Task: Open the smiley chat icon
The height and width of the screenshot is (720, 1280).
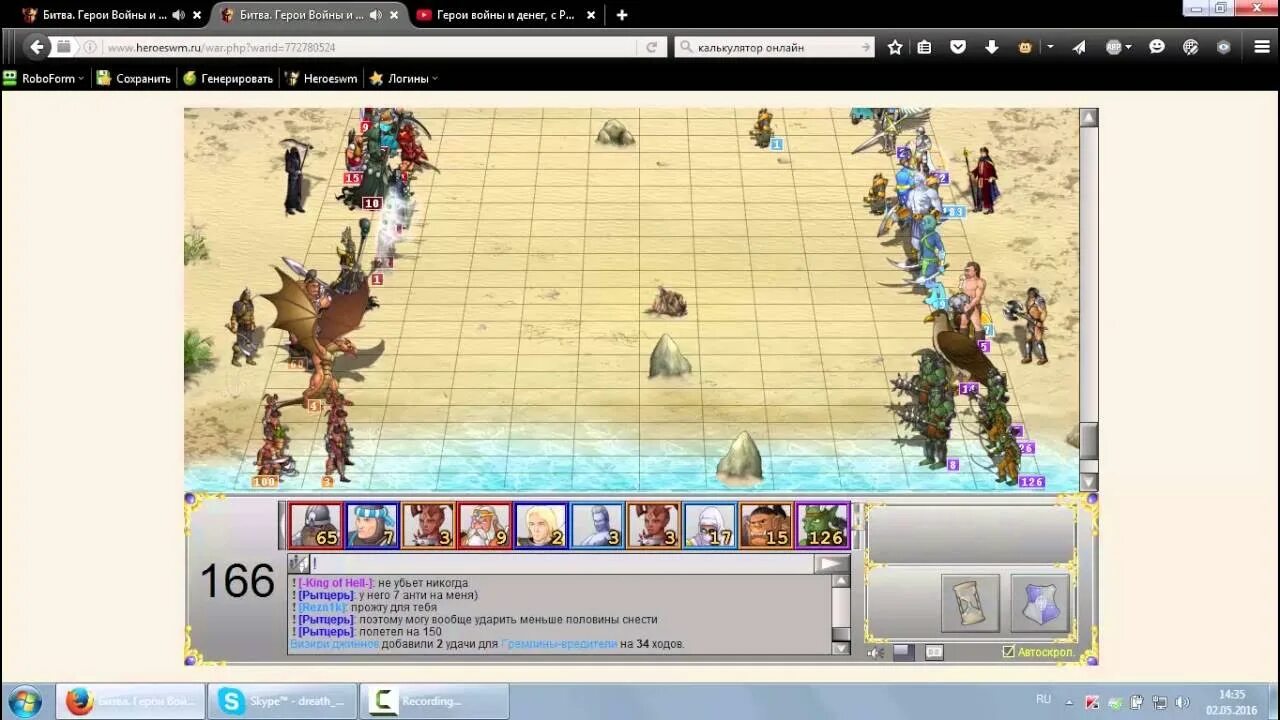Action: pyautogui.click(x=1157, y=47)
